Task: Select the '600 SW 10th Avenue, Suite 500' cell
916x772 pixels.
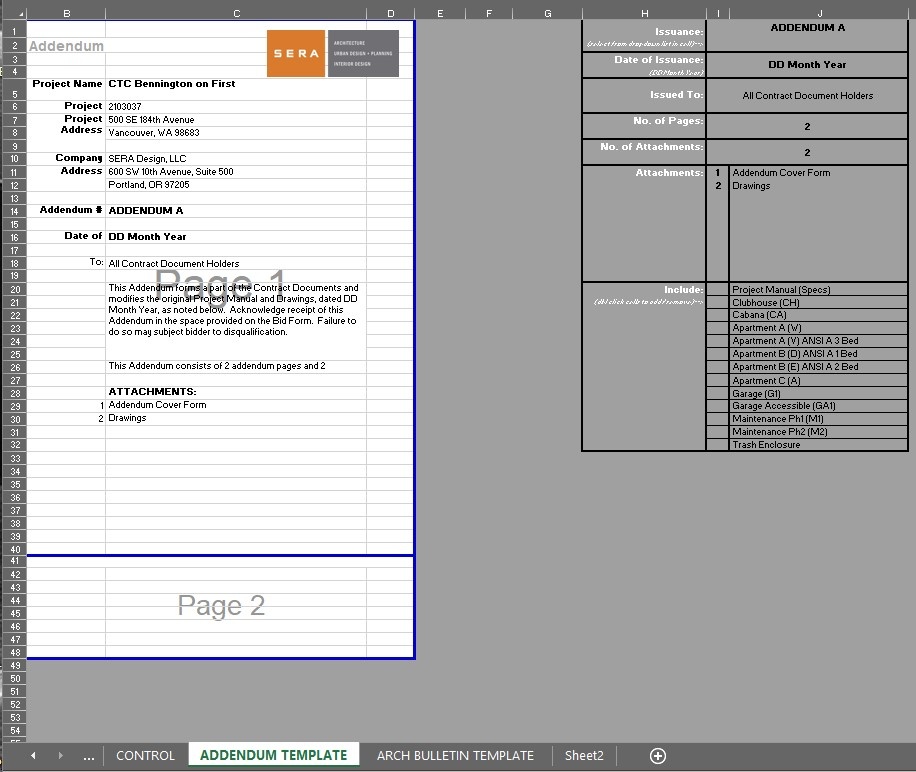Action: [236, 172]
